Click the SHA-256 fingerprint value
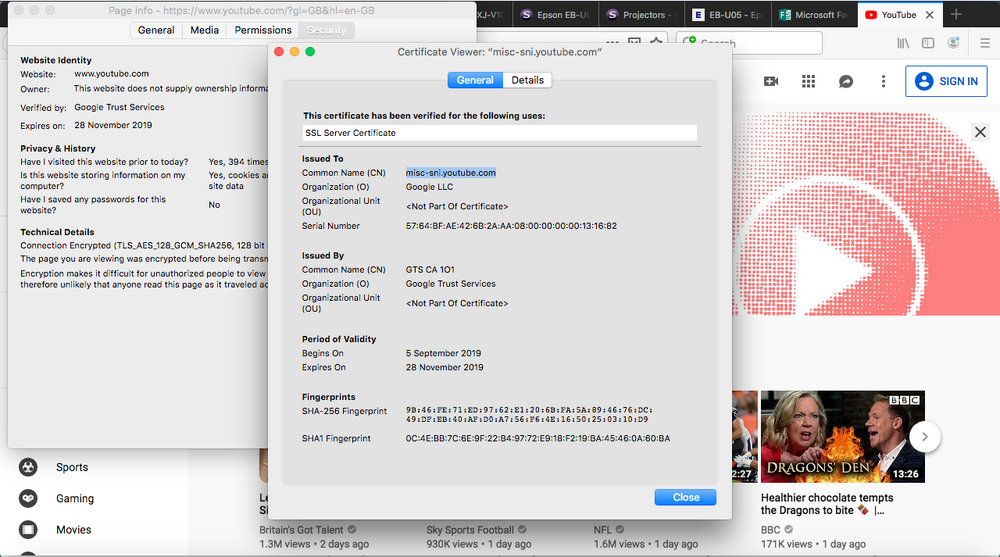1000x557 pixels. tap(529, 415)
